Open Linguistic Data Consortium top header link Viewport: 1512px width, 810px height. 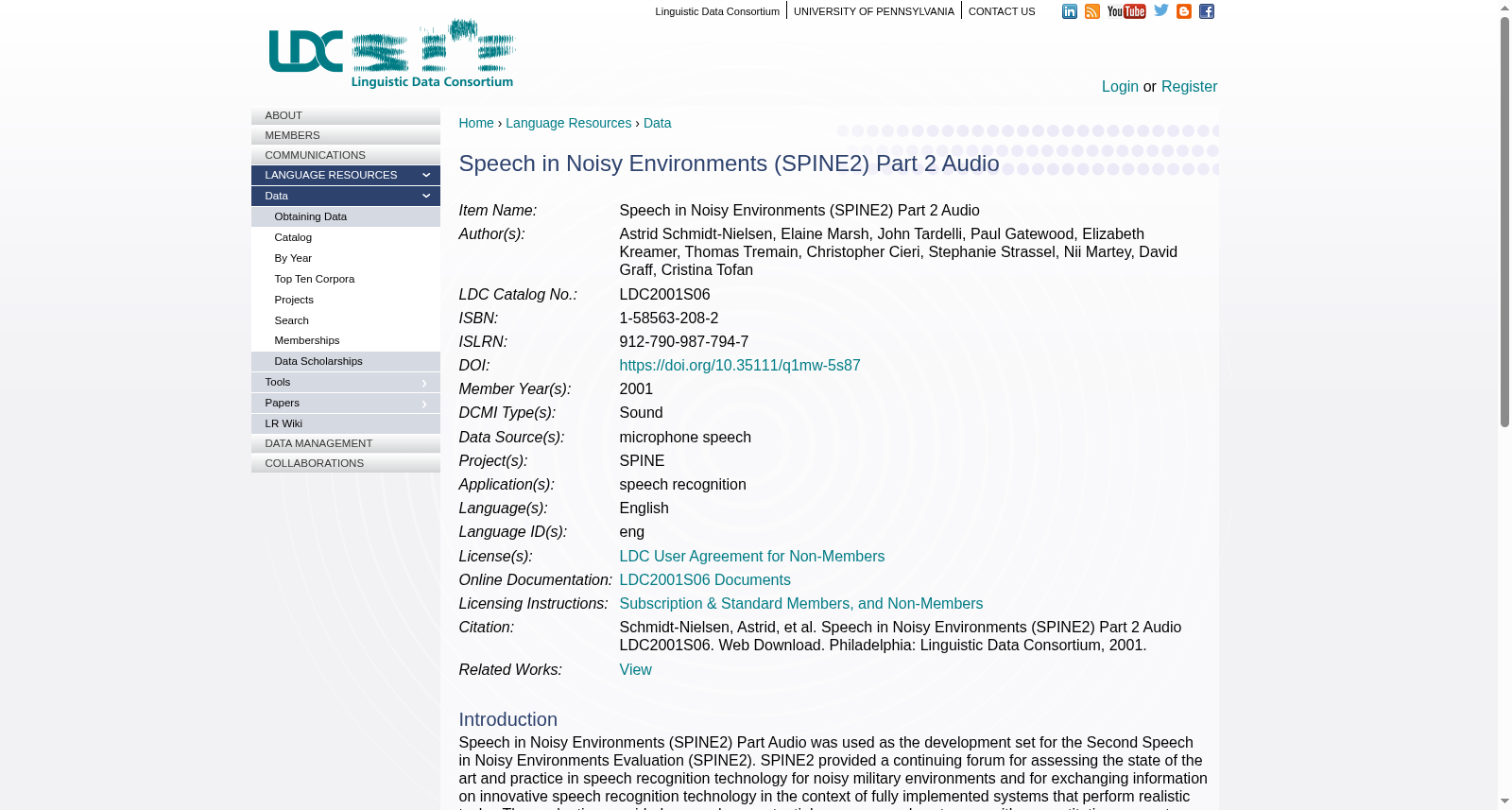(717, 11)
